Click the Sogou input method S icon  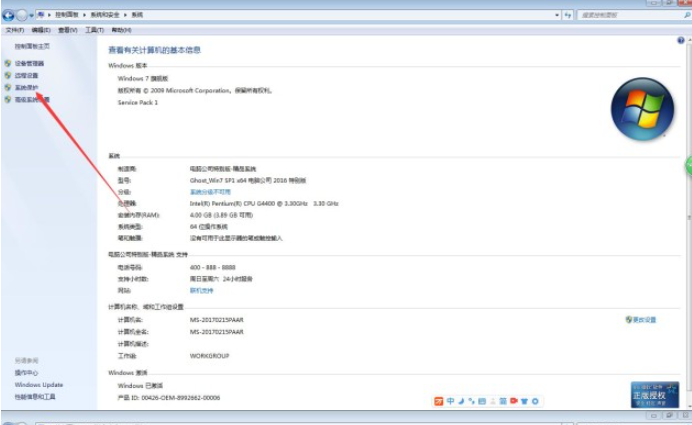coord(438,401)
